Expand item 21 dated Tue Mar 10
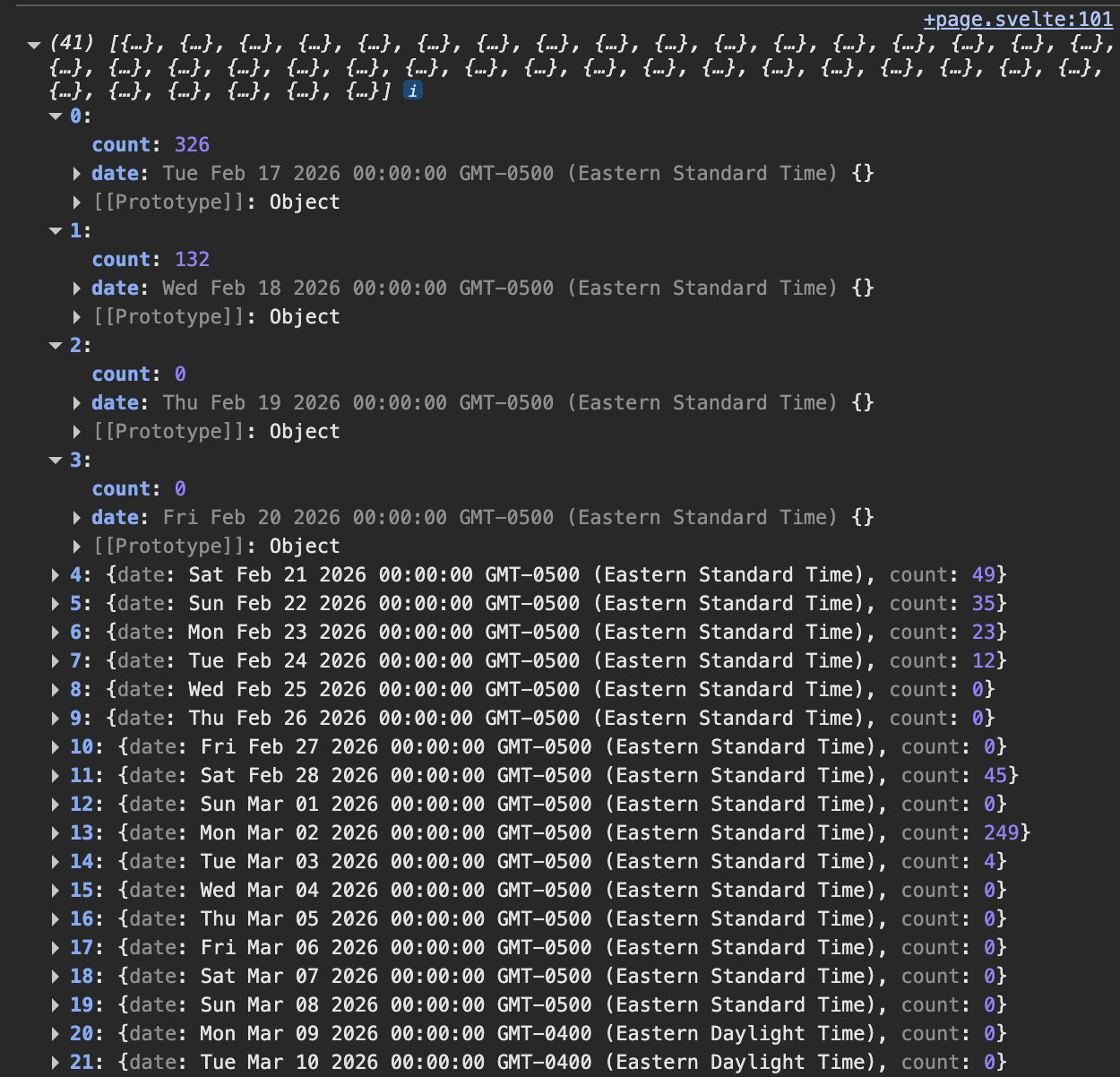 (x=56, y=1063)
